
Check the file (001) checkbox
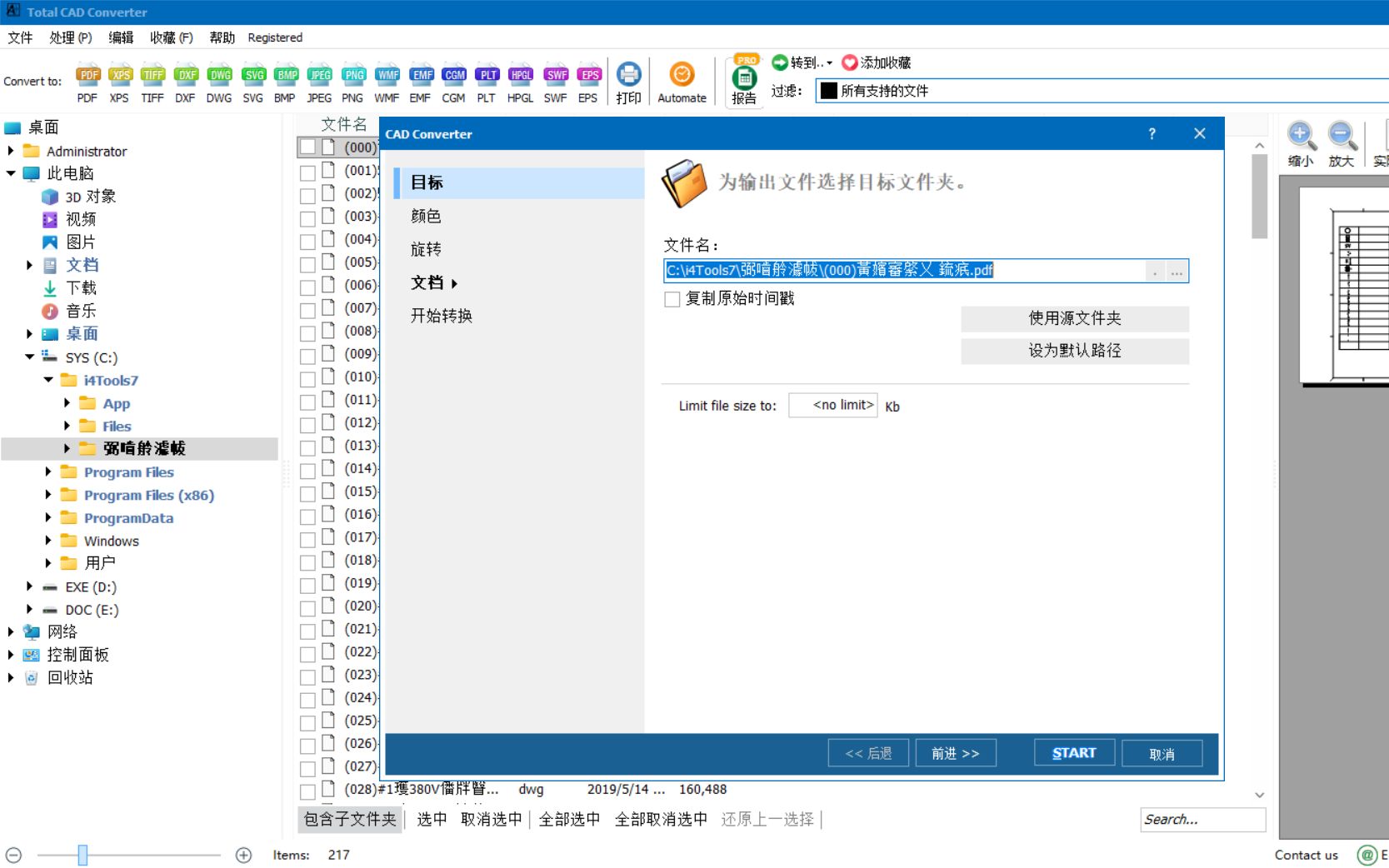point(307,172)
